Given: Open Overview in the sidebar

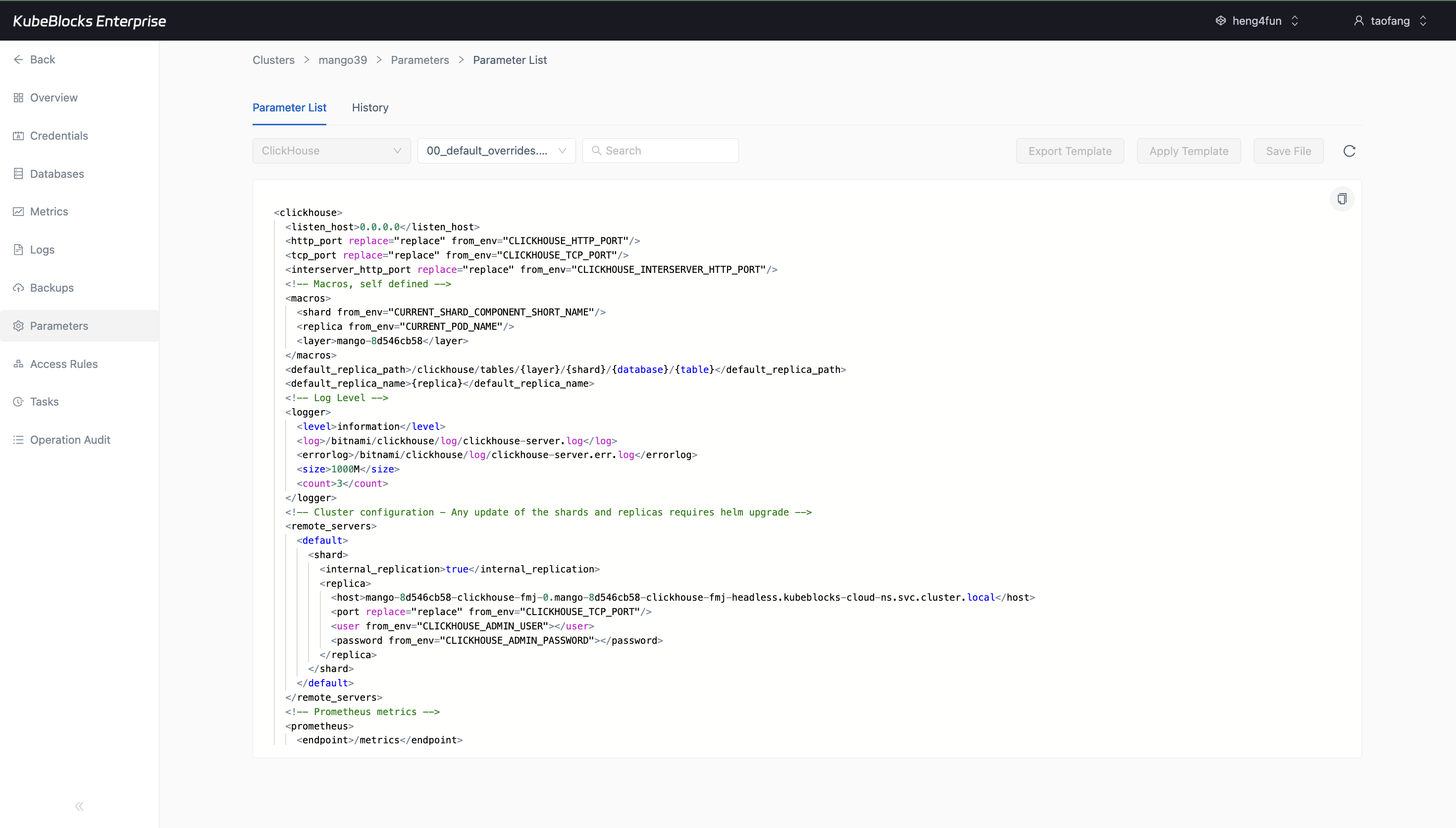Looking at the screenshot, I should [80, 98].
